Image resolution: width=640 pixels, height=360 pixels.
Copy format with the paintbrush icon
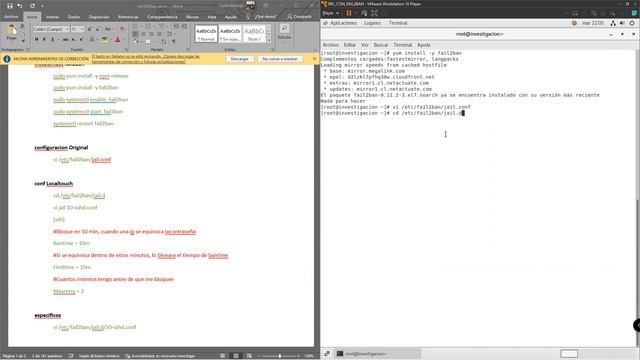(22, 40)
